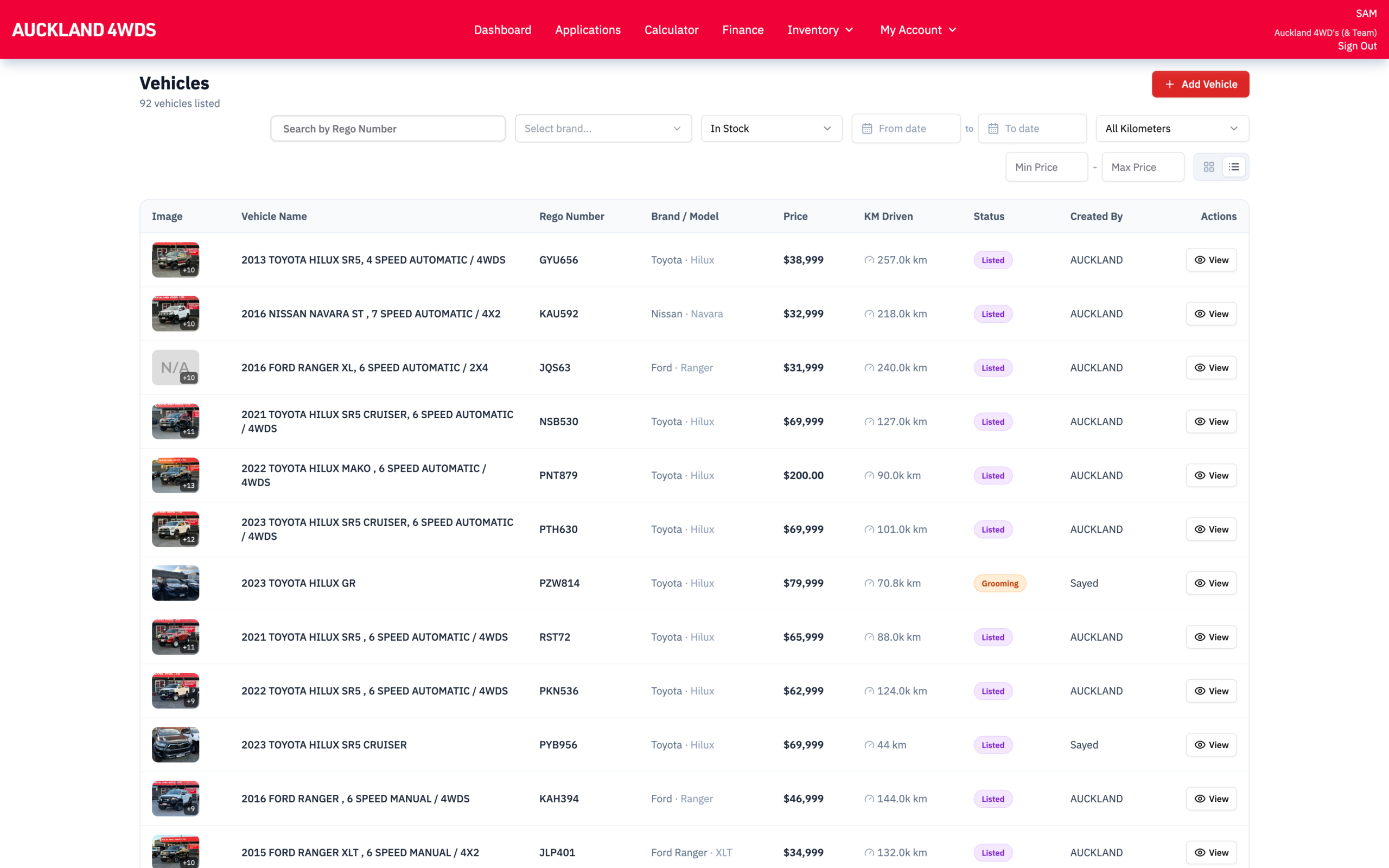Switch to grid view layout icon
Viewport: 1389px width, 868px height.
1208,167
